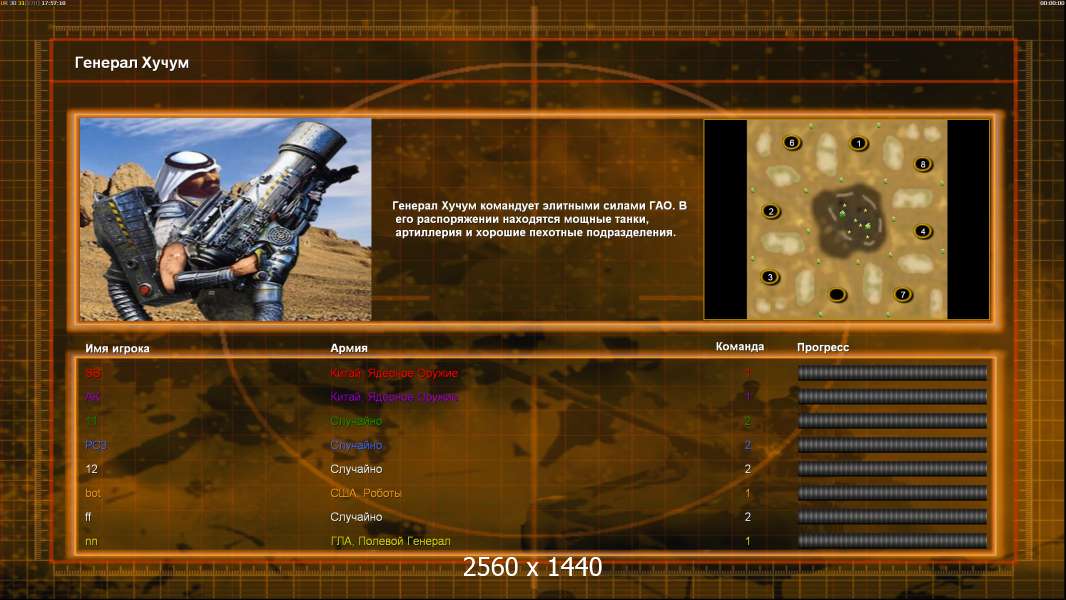
Task: Click the title 'Генерал Хучум'
Action: point(132,63)
